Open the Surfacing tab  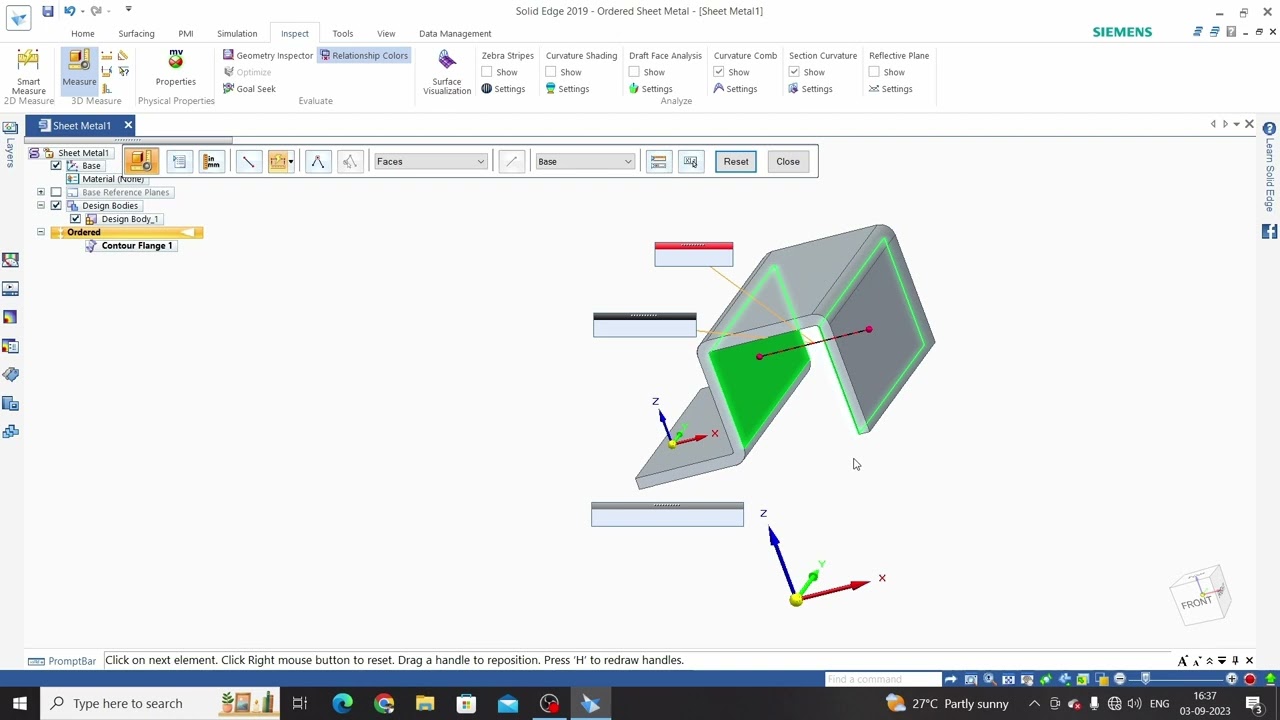(x=136, y=33)
